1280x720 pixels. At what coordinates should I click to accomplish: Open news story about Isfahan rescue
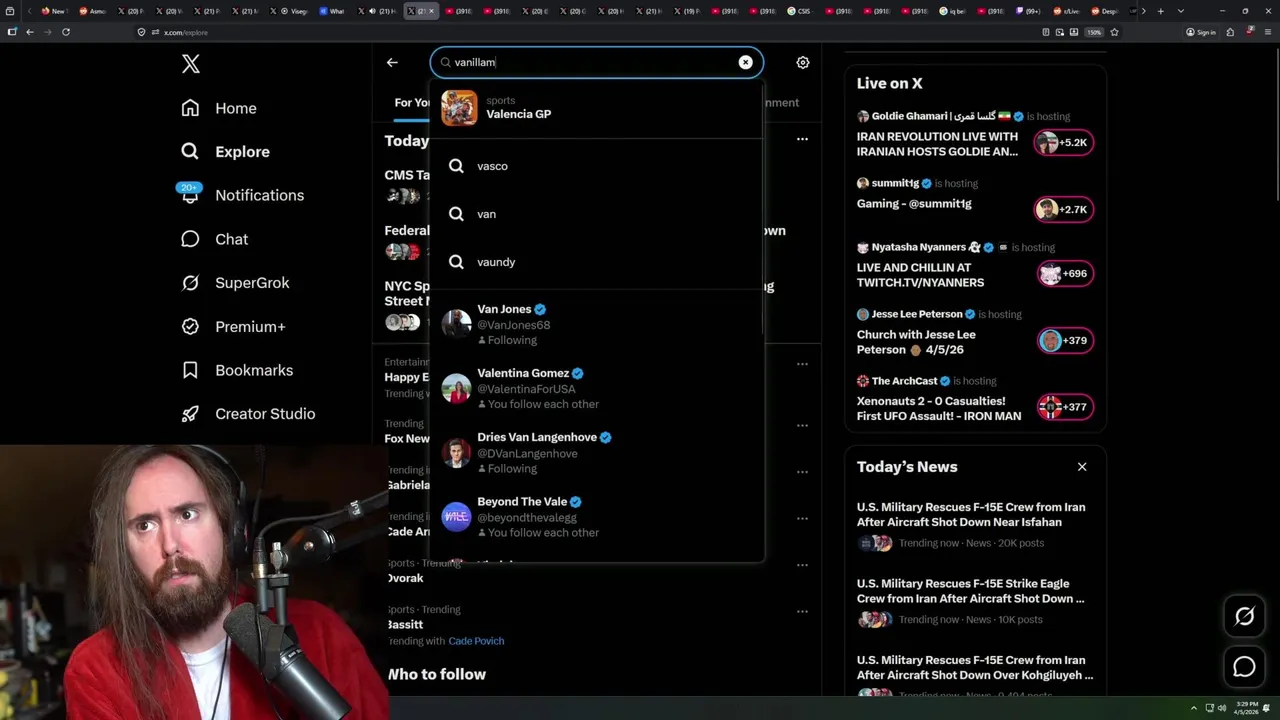pos(971,514)
